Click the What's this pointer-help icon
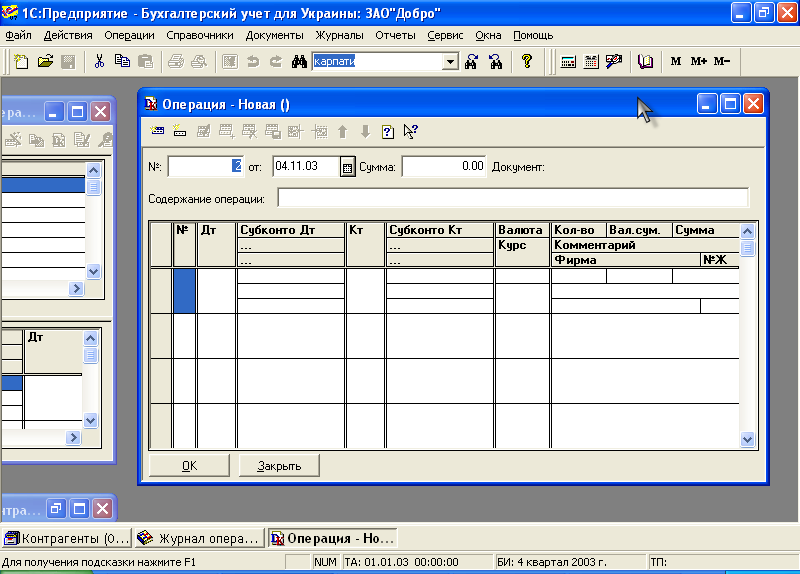Screen dimensions: 800x574 (x=411, y=132)
